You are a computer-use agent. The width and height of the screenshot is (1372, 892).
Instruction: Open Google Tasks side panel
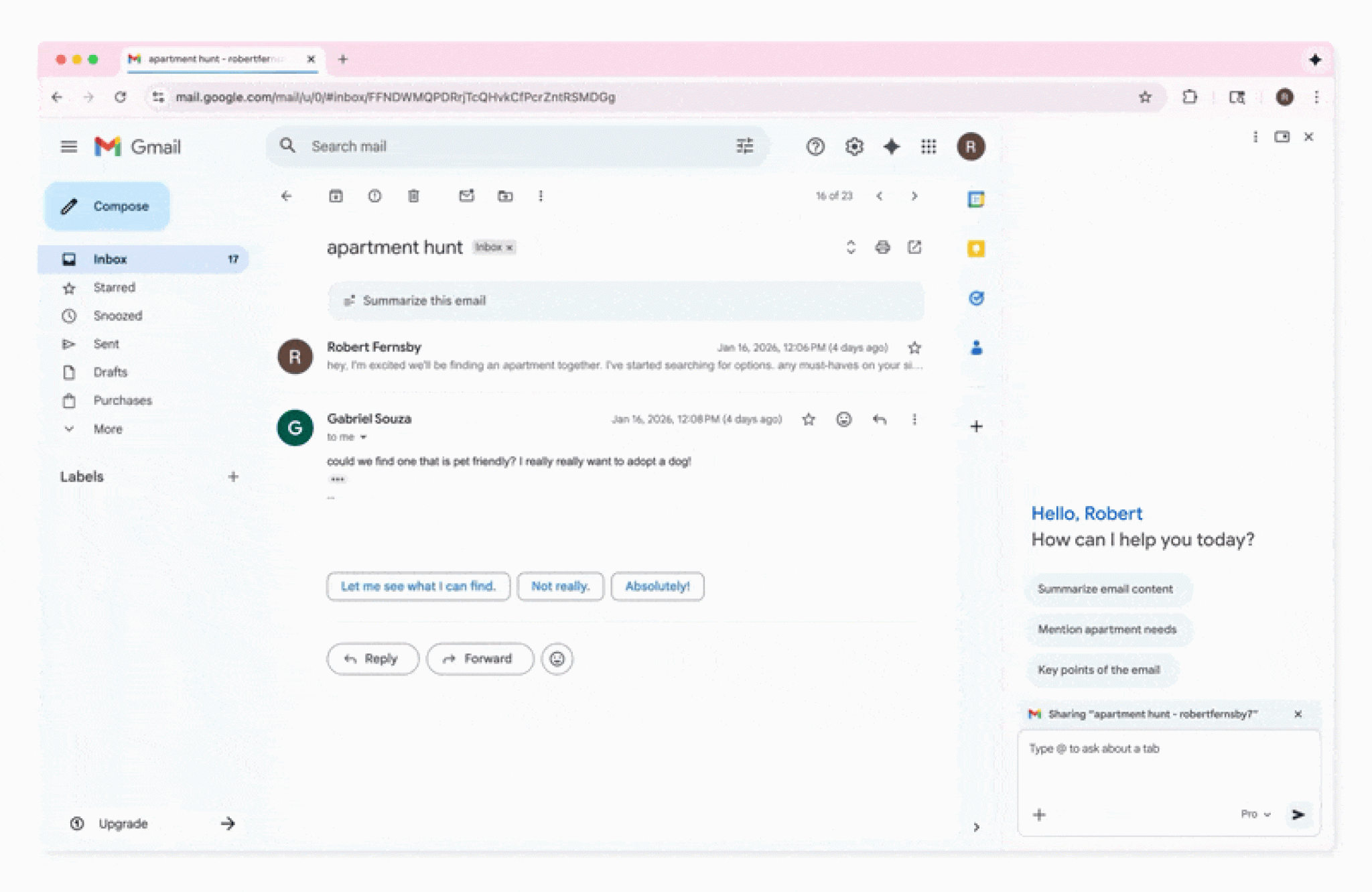click(976, 298)
